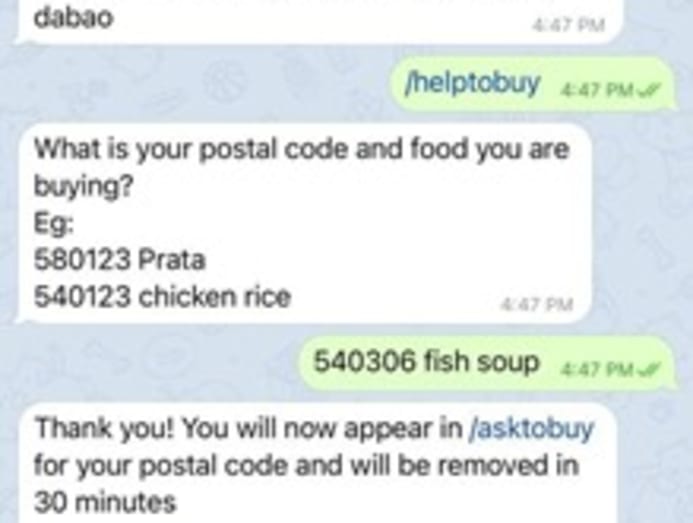Tap the read checkmark on /helptobuy message
693x523 pixels.
tap(651, 92)
